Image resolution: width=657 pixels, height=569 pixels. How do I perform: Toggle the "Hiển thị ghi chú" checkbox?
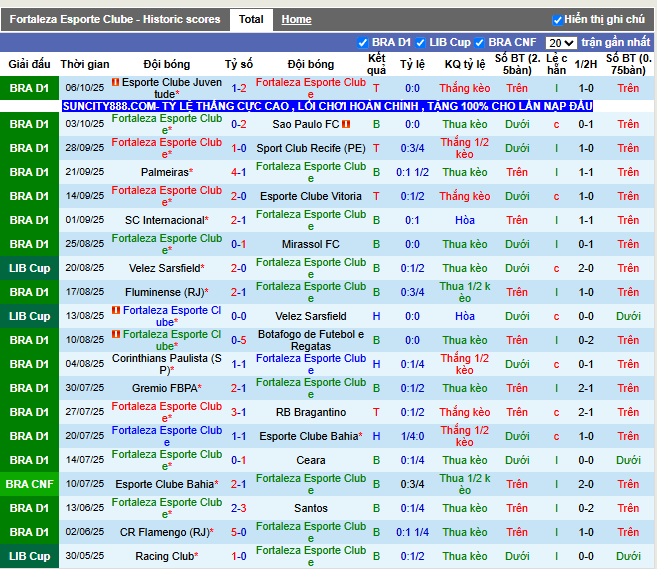557,20
